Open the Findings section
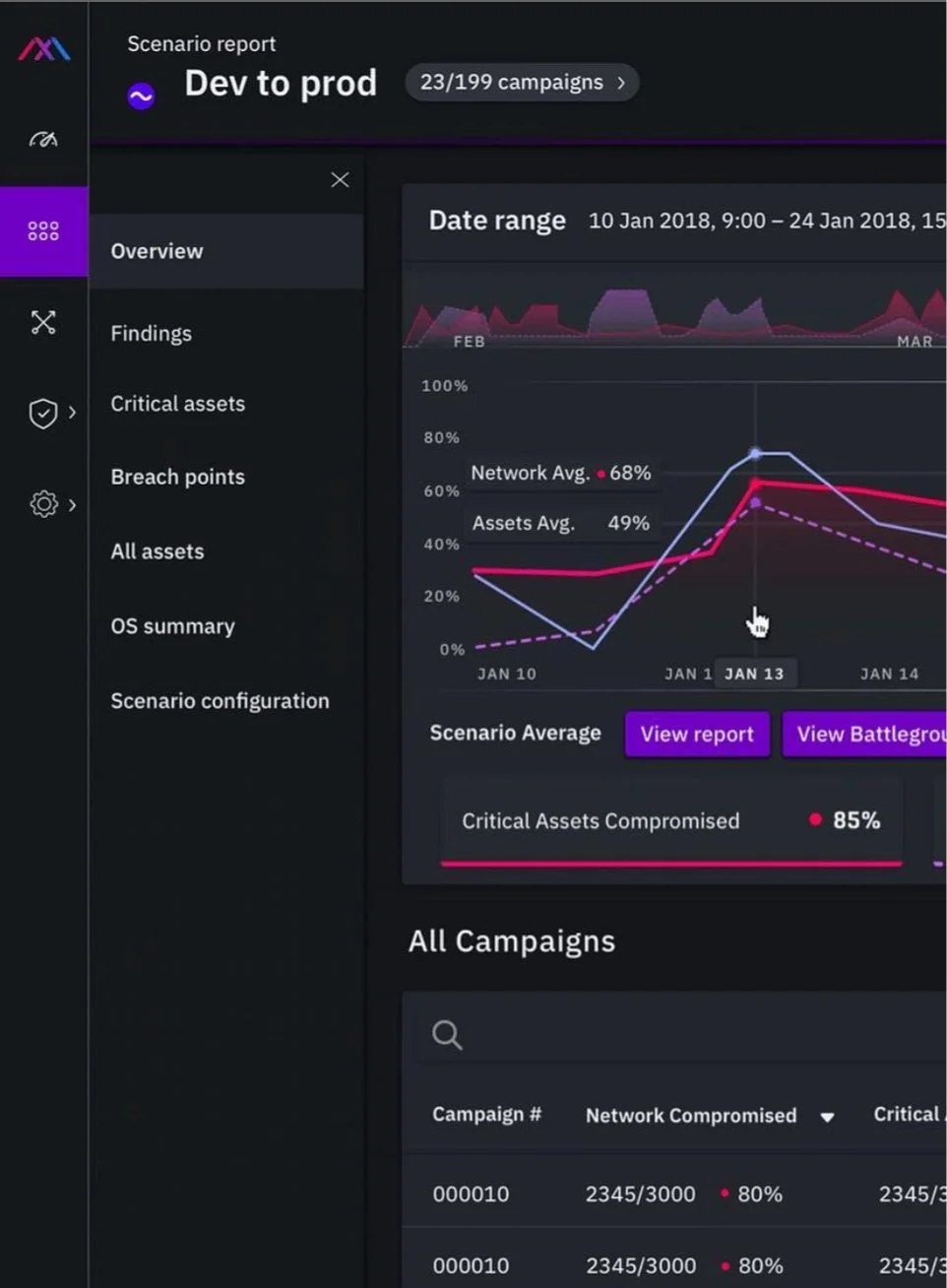Image resolution: width=947 pixels, height=1288 pixels. (151, 334)
